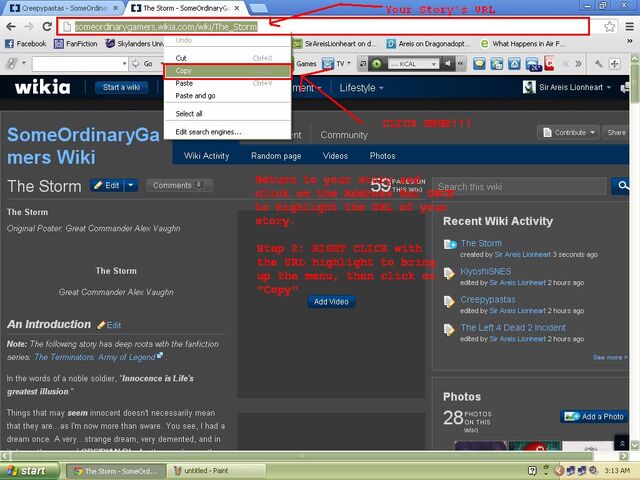Select Copy in context menu

(228, 71)
